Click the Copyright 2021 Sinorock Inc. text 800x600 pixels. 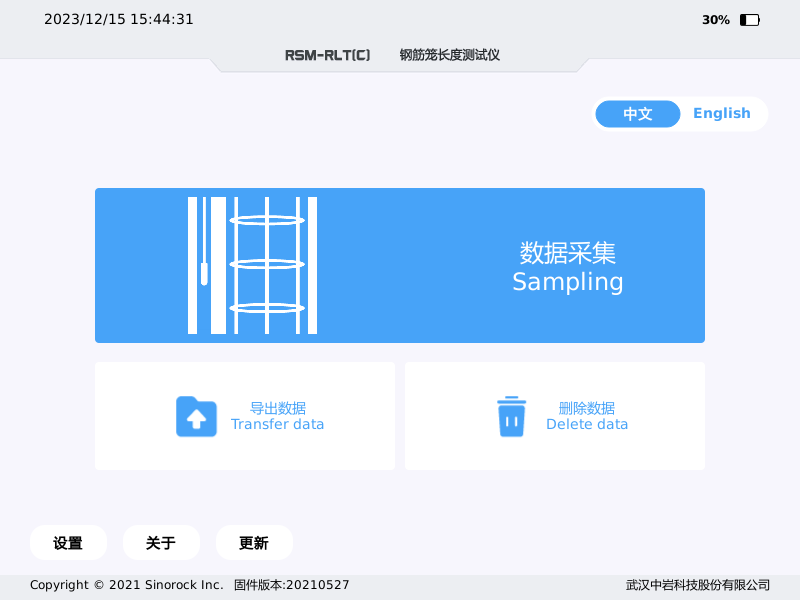(127, 585)
